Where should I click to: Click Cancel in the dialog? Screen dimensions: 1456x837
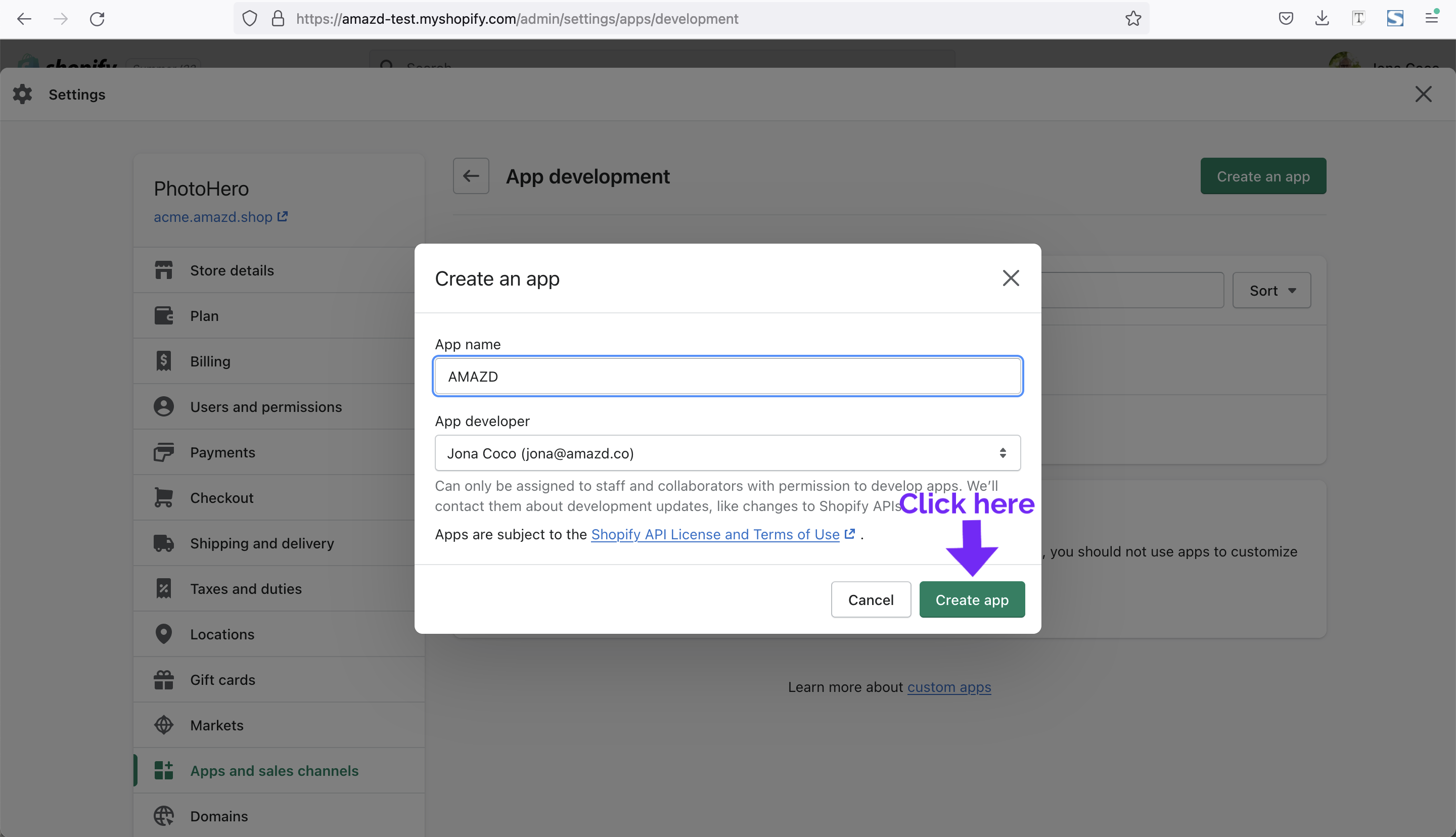coord(871,599)
